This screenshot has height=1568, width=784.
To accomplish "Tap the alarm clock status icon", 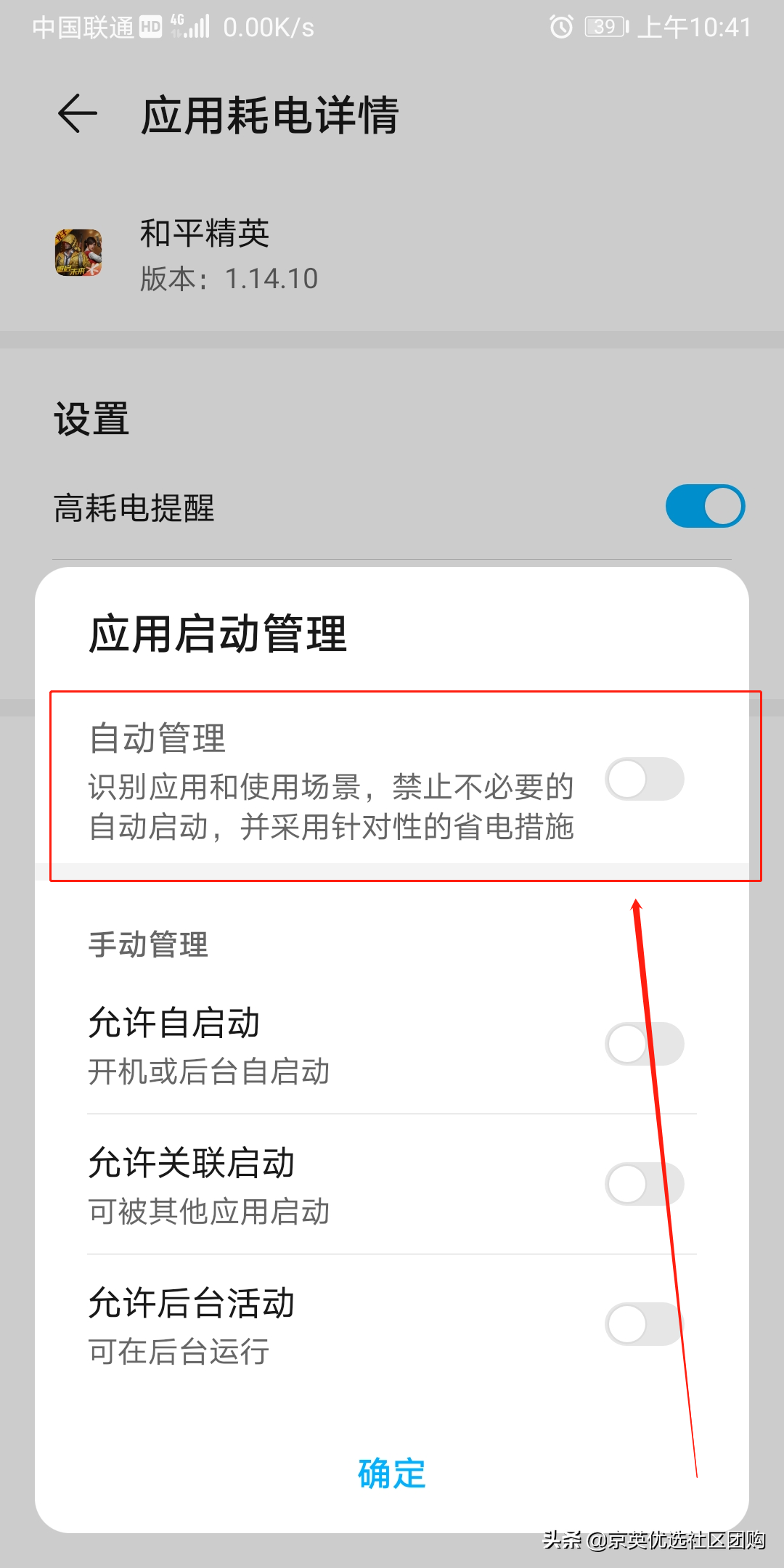I will pos(561,28).
